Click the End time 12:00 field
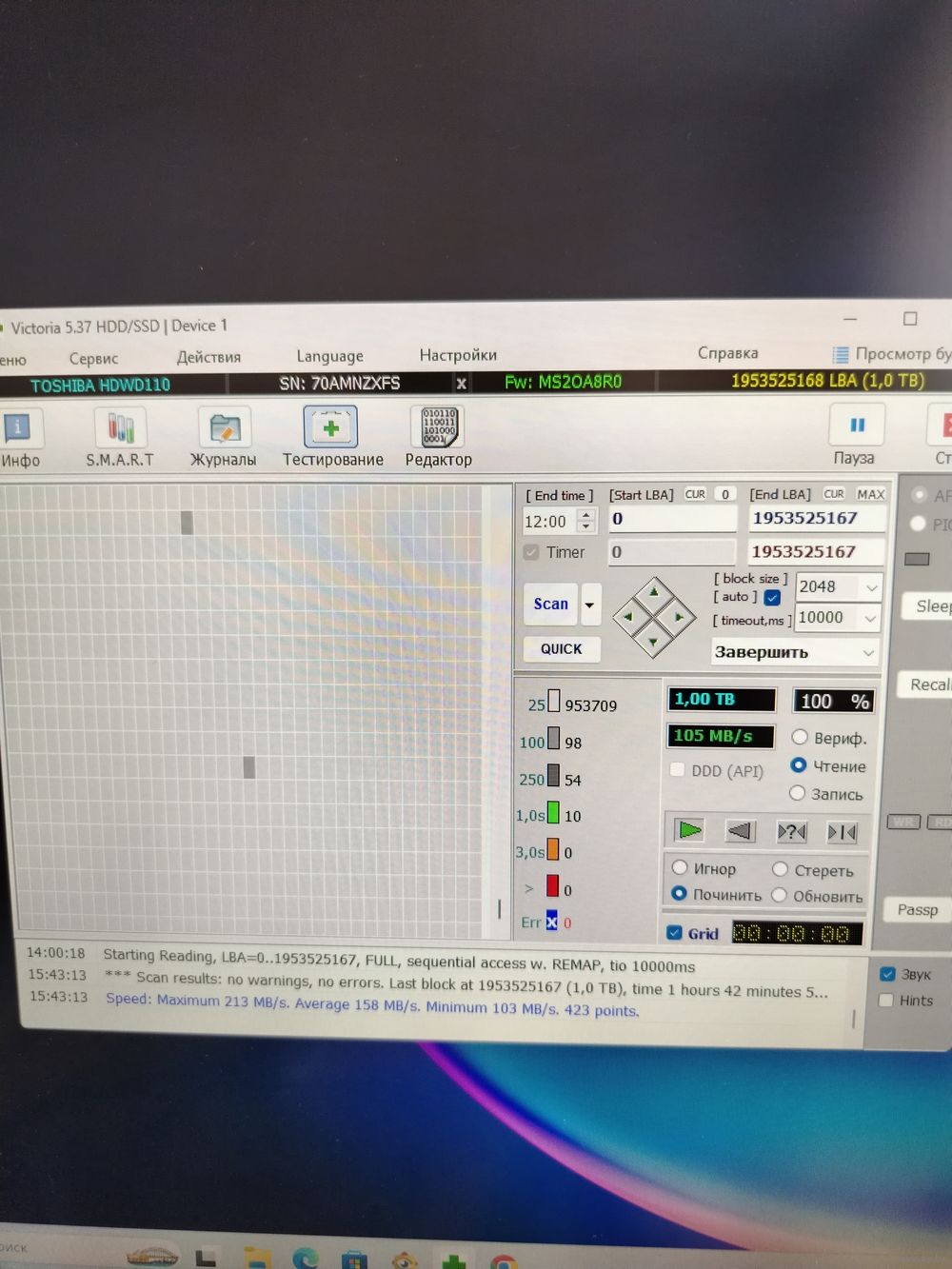Viewport: 952px width, 1269px height. coord(549,522)
